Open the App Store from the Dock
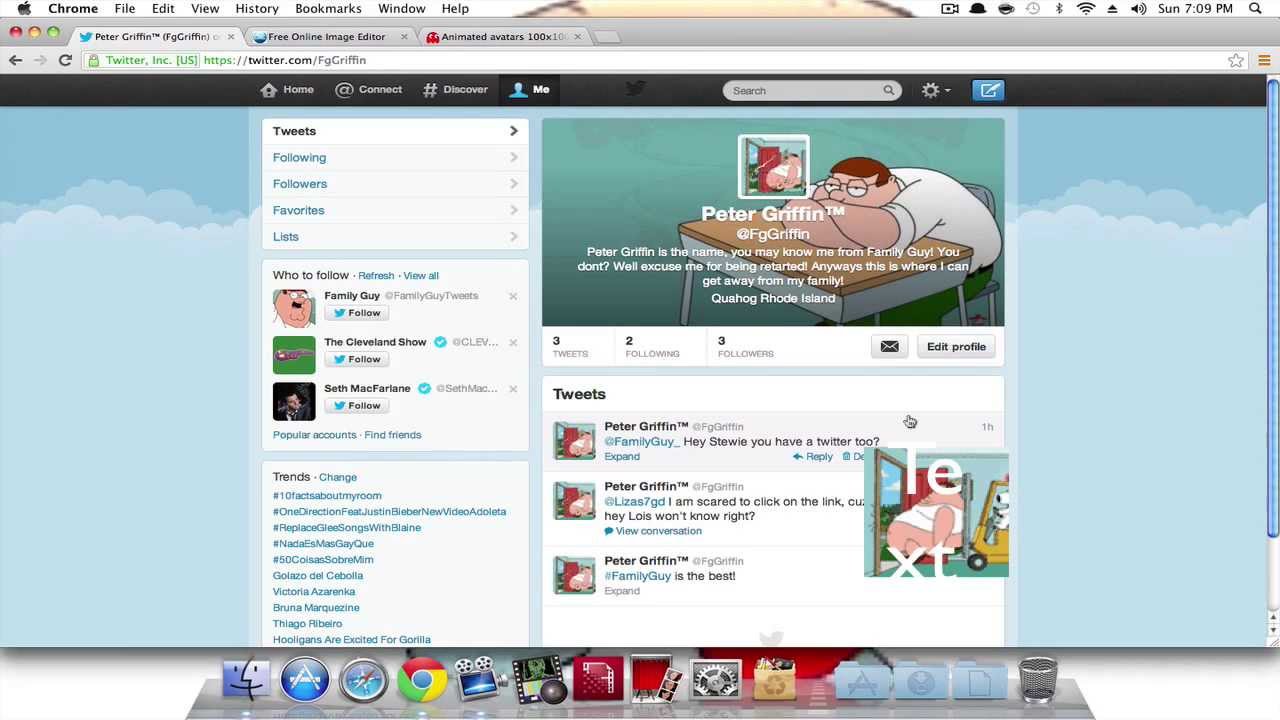Screen dimensions: 1280x720 [x=305, y=681]
